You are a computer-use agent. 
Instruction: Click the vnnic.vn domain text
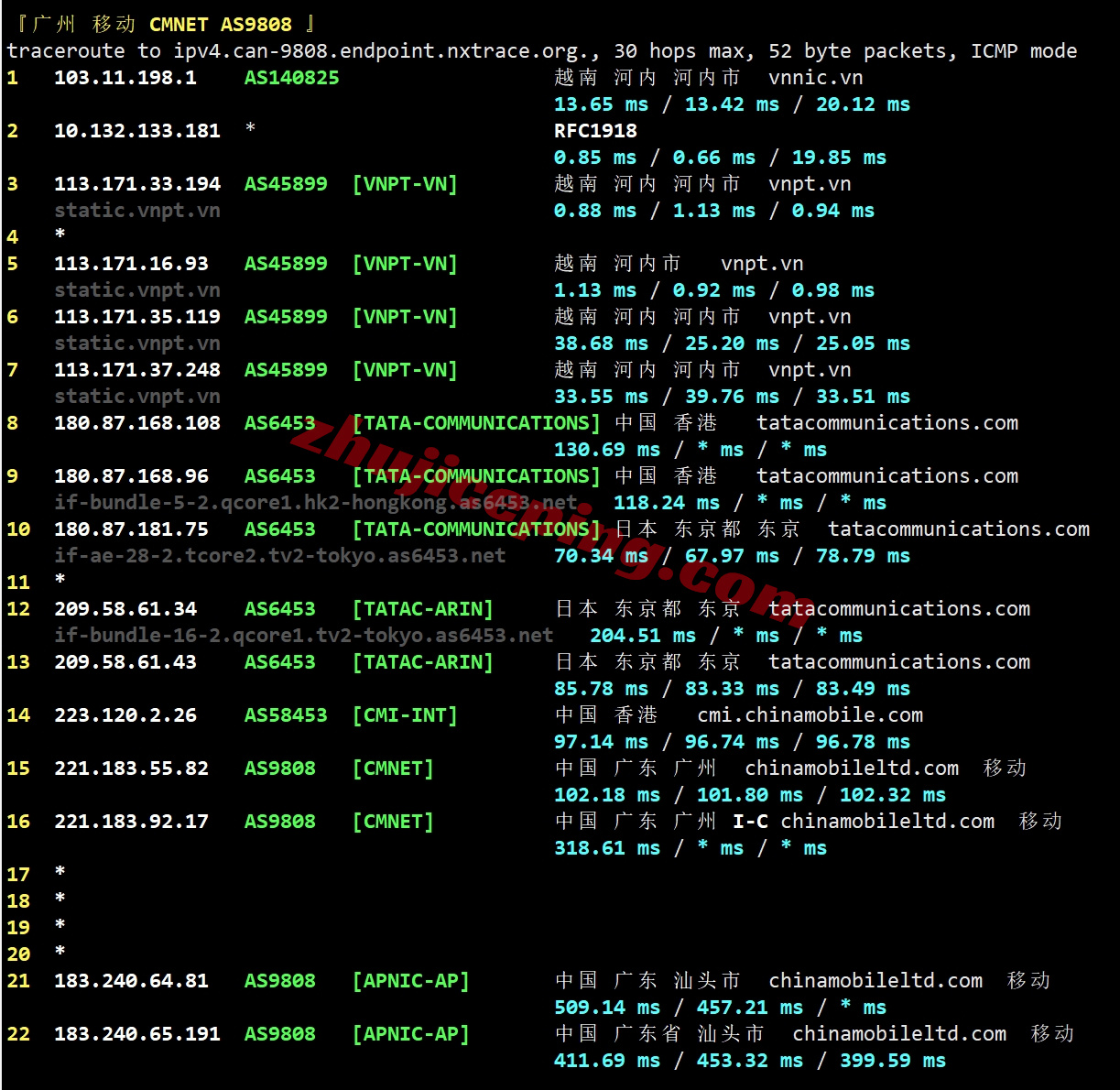[816, 78]
